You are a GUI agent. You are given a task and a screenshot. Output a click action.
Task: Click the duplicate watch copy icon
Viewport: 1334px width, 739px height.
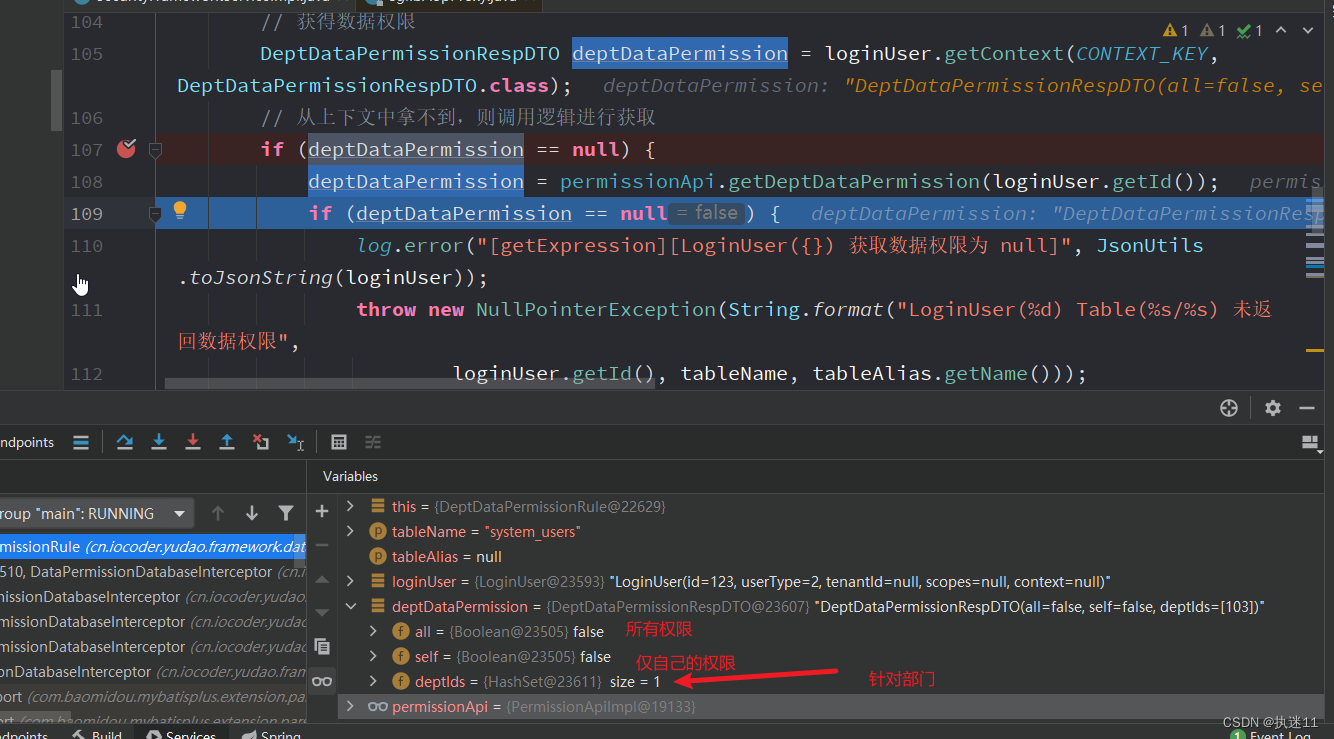point(322,646)
